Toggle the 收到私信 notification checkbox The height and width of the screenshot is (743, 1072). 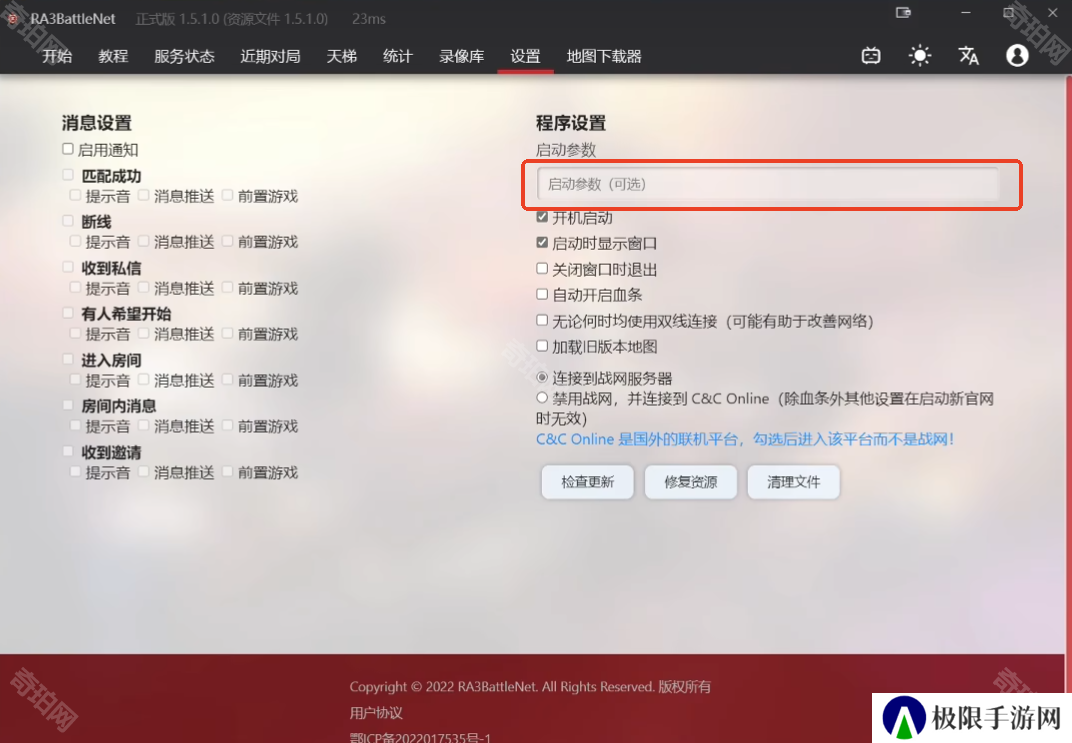click(68, 267)
